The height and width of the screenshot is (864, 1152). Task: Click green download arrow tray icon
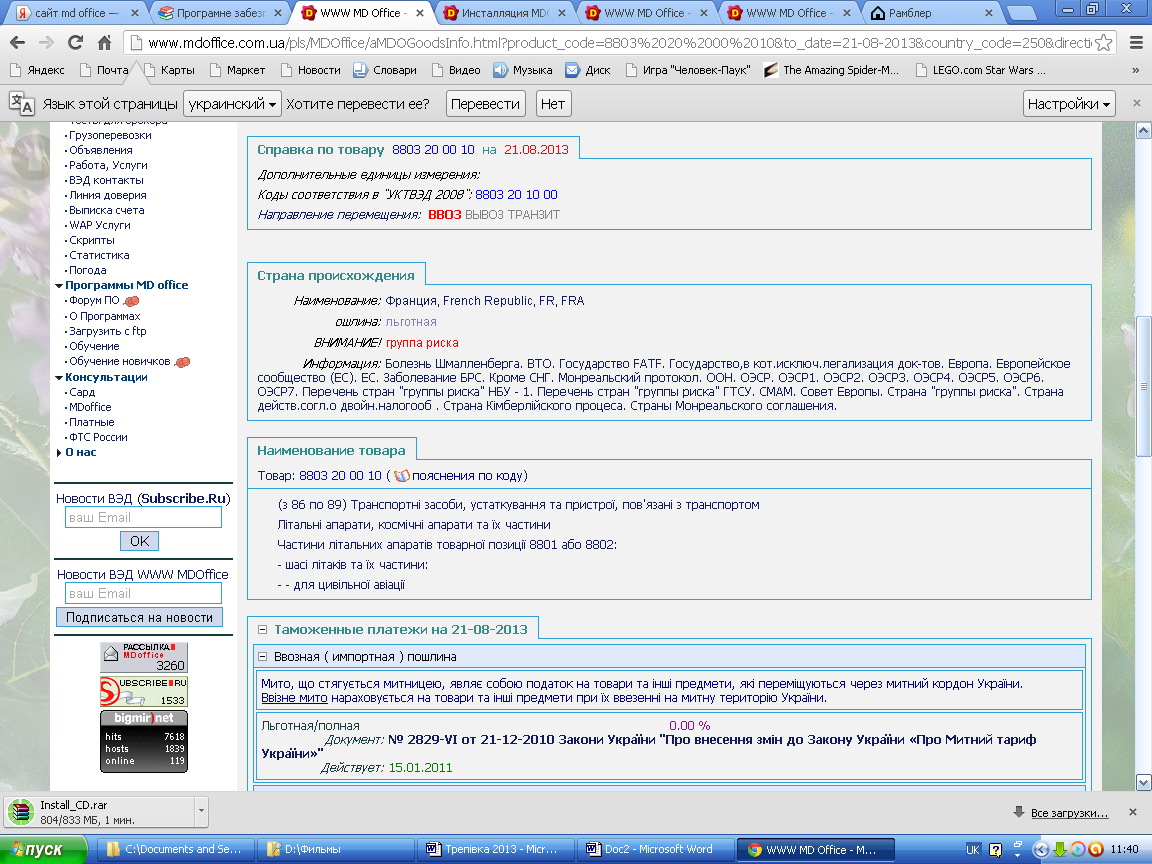[x=1059, y=849]
